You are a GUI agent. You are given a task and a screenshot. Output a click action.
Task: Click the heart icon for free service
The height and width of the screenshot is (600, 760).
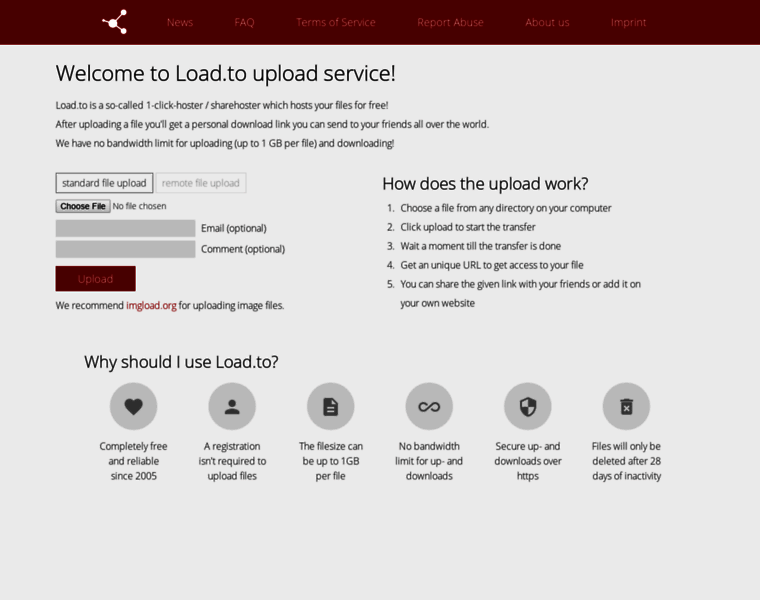(133, 406)
